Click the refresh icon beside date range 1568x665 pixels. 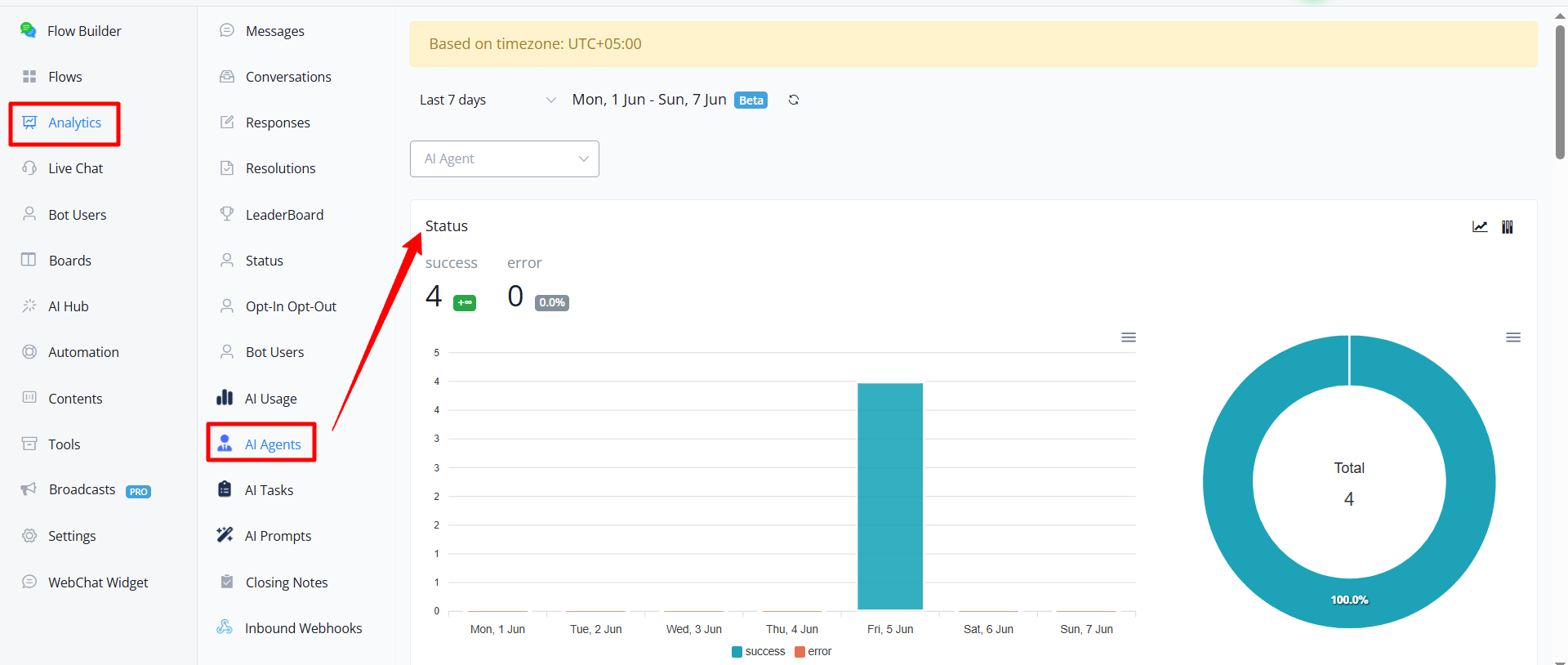tap(793, 100)
